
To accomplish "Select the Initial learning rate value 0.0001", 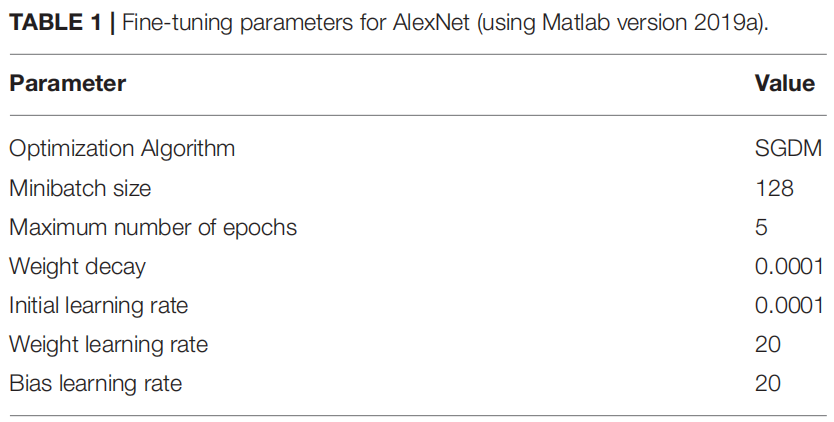I will [789, 305].
